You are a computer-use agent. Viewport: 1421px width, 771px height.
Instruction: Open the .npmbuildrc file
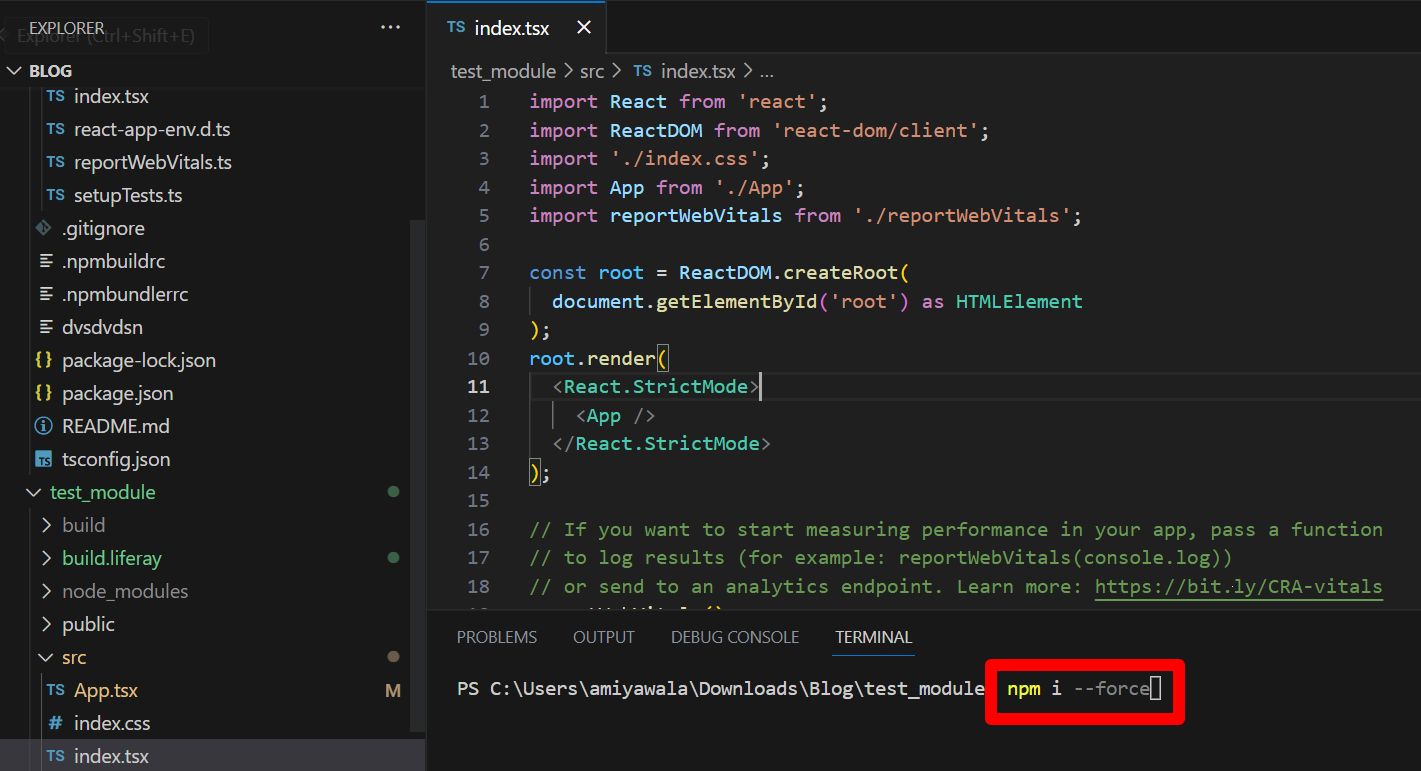click(x=113, y=261)
